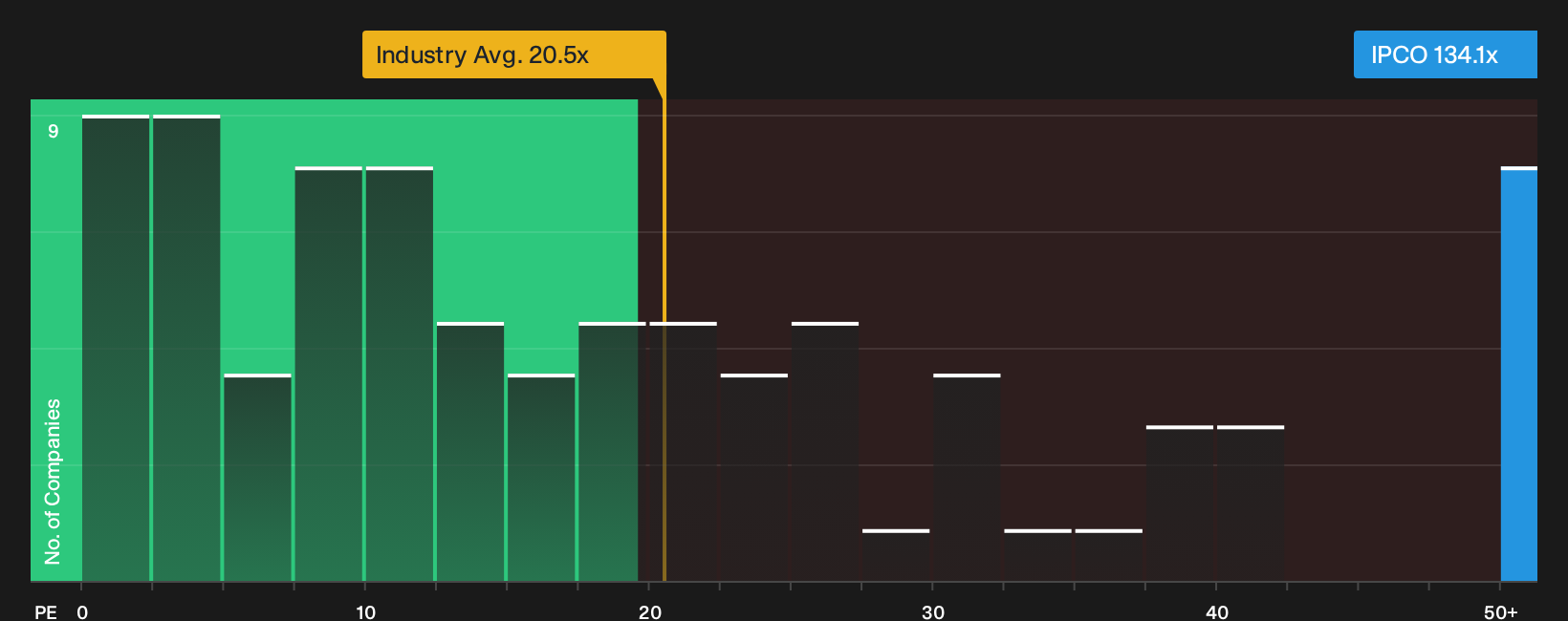Click the No. of Companies axis title
The image size is (1568, 621).
tap(53, 482)
